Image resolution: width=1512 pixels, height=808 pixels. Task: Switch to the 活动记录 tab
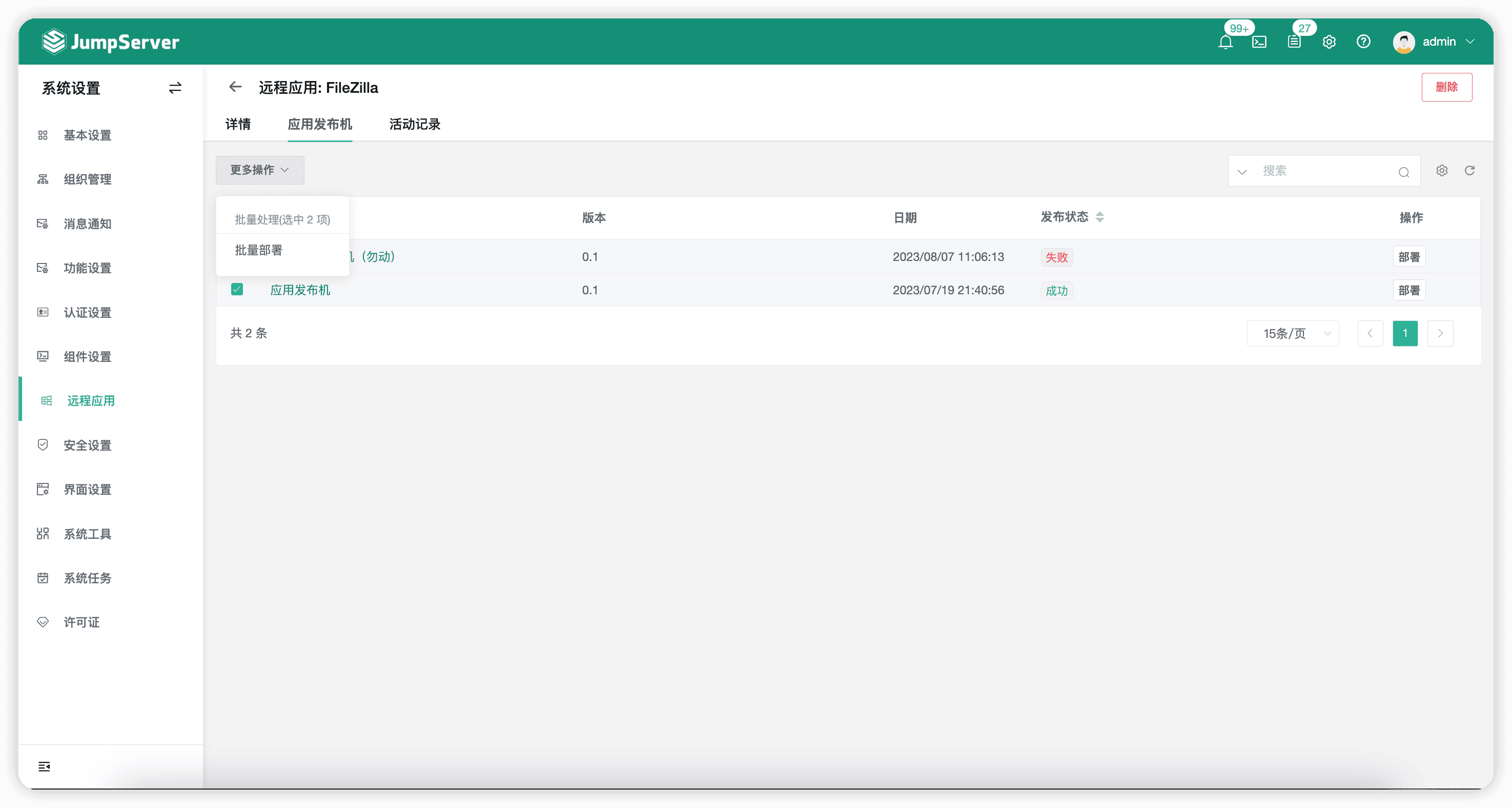[415, 124]
